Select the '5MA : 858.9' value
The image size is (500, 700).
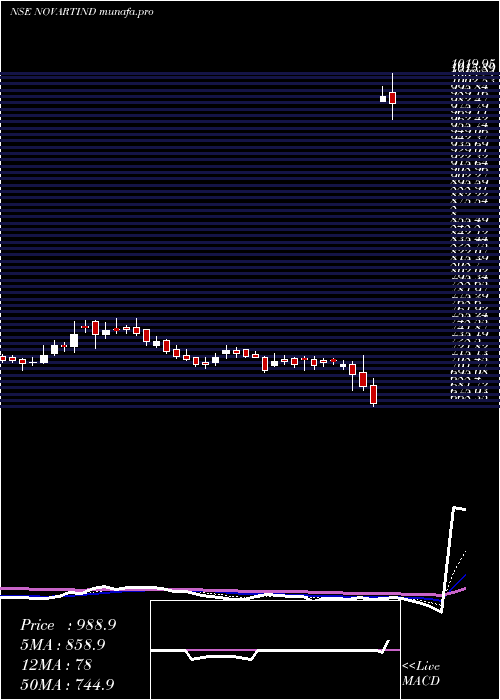62,645
